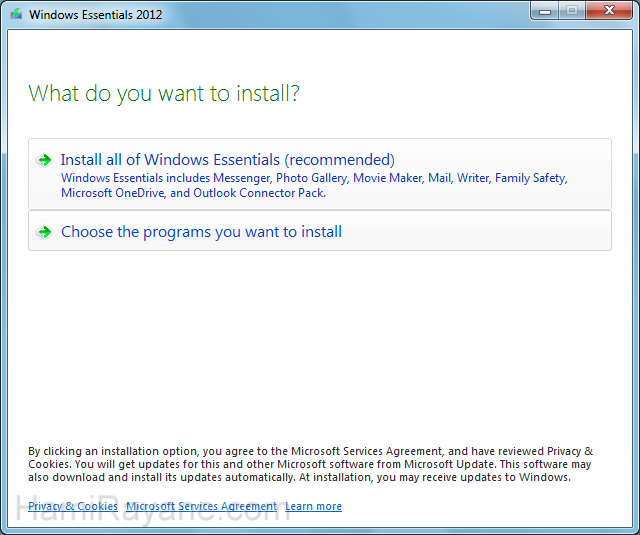Click the Windows Essentials title bar icon

coord(16,14)
